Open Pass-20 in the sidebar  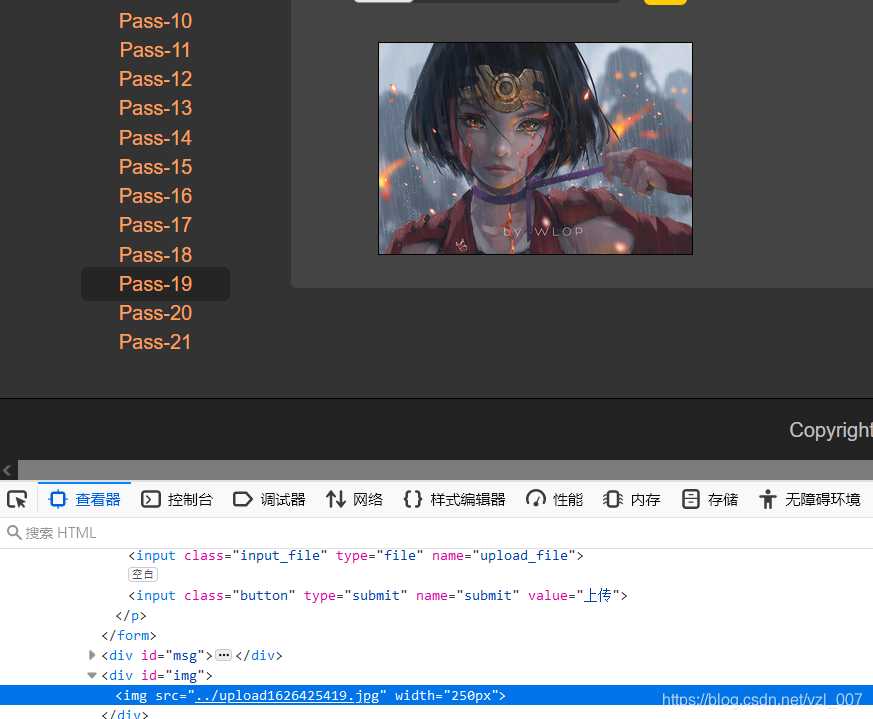155,312
